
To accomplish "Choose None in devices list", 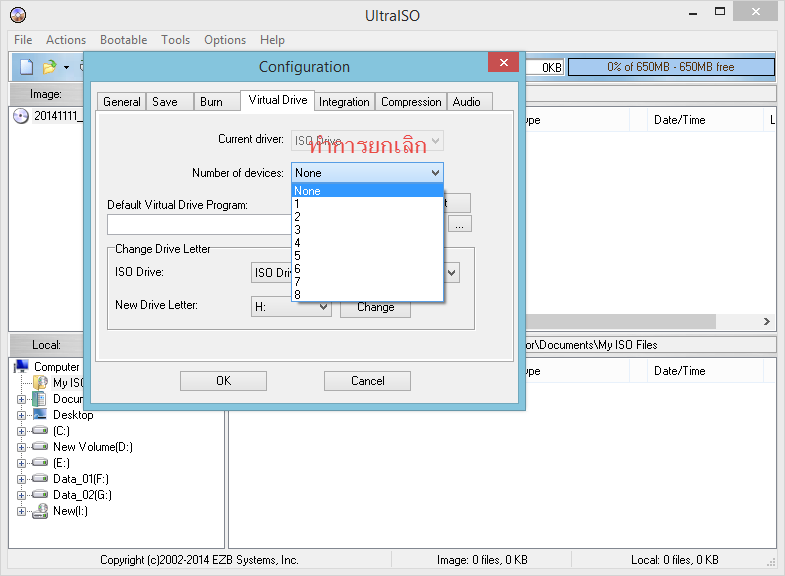I will (367, 191).
